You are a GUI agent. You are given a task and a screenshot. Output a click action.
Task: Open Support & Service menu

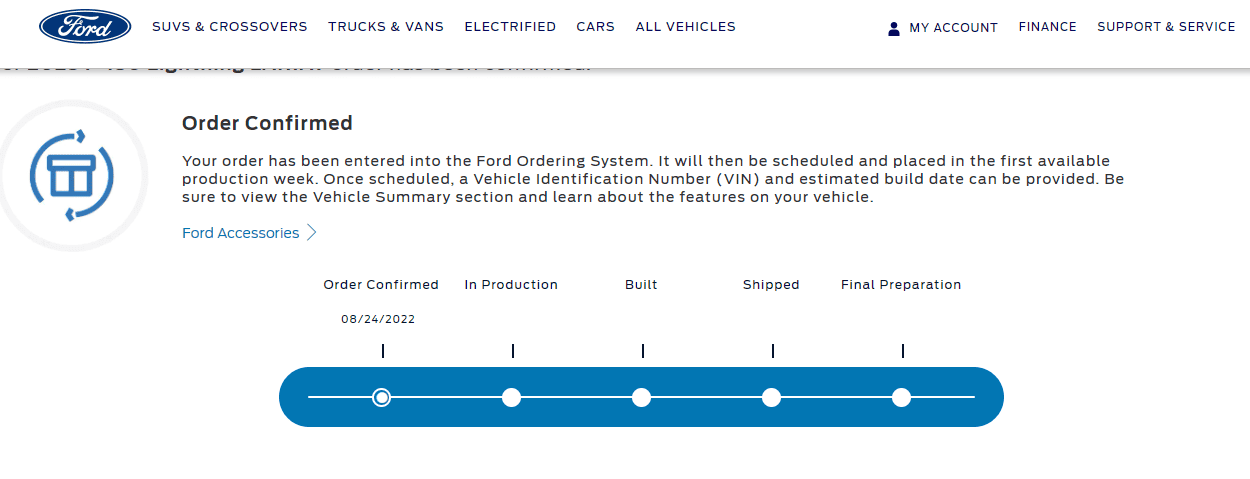(x=1166, y=27)
